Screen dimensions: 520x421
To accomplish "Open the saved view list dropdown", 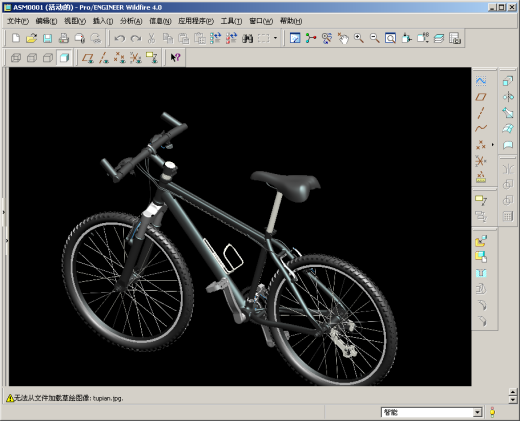I will coord(423,38).
